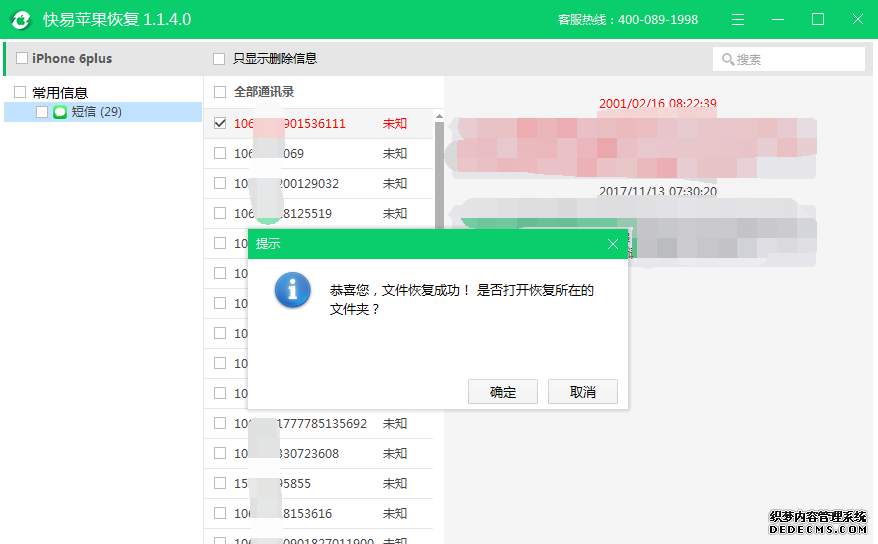878x544 pixels.
Task: Check the 全部通讯录 checkbox
Action: 220,92
